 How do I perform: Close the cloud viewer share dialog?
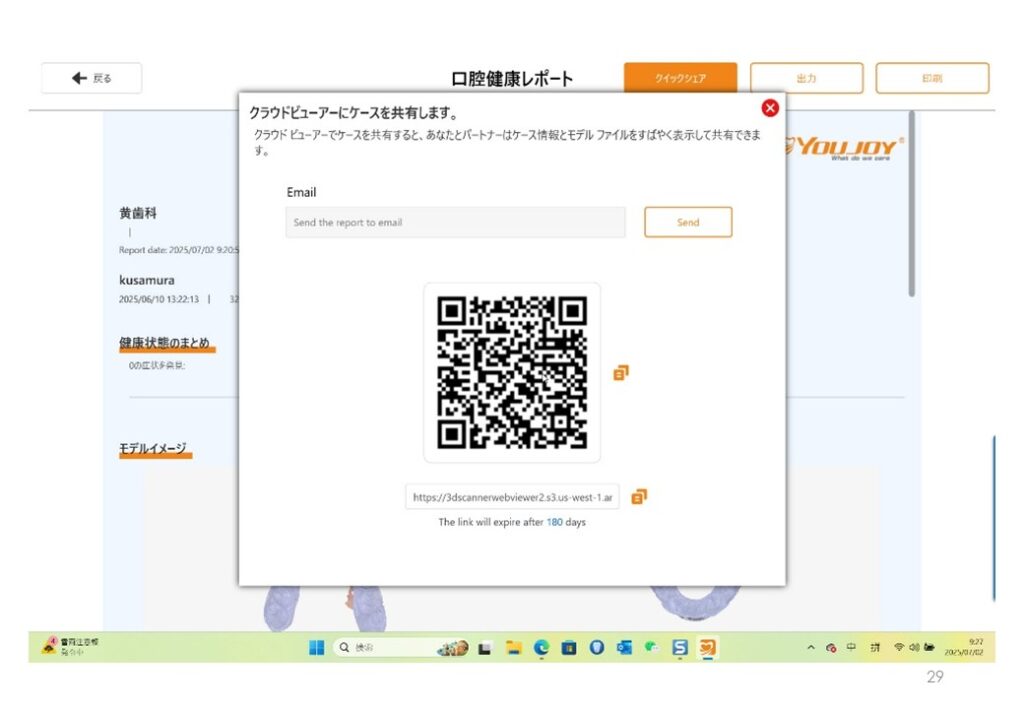pos(770,108)
